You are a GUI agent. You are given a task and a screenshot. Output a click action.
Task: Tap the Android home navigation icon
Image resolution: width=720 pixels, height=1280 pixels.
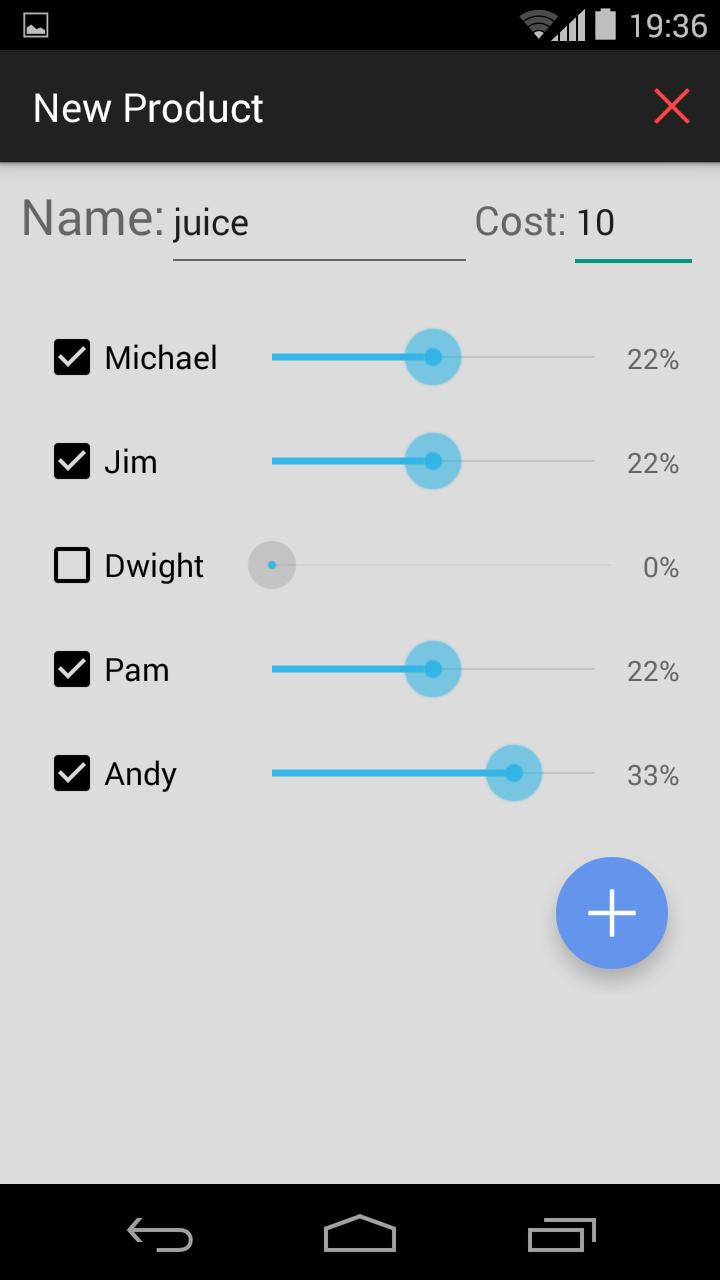360,1234
